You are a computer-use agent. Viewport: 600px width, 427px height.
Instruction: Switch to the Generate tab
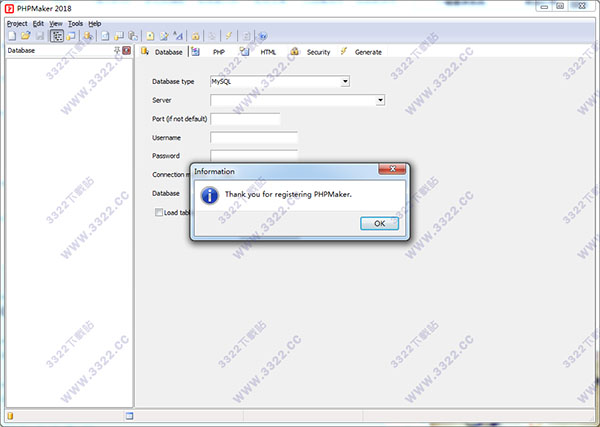pos(361,52)
